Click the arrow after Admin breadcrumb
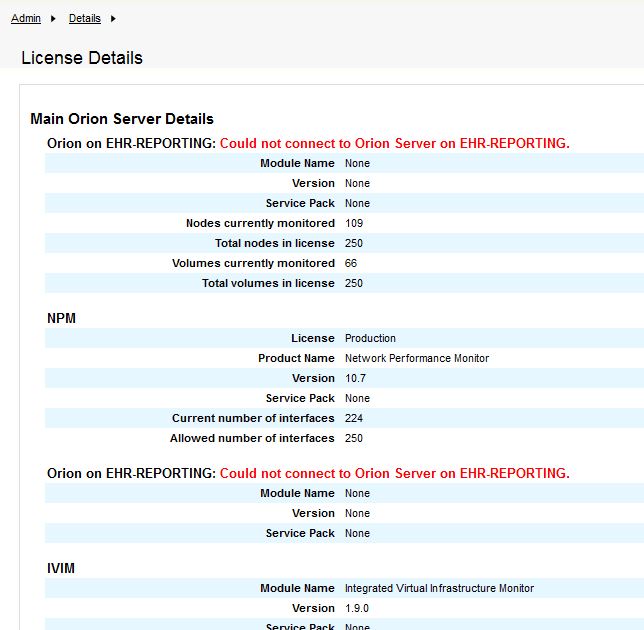 (x=53, y=18)
